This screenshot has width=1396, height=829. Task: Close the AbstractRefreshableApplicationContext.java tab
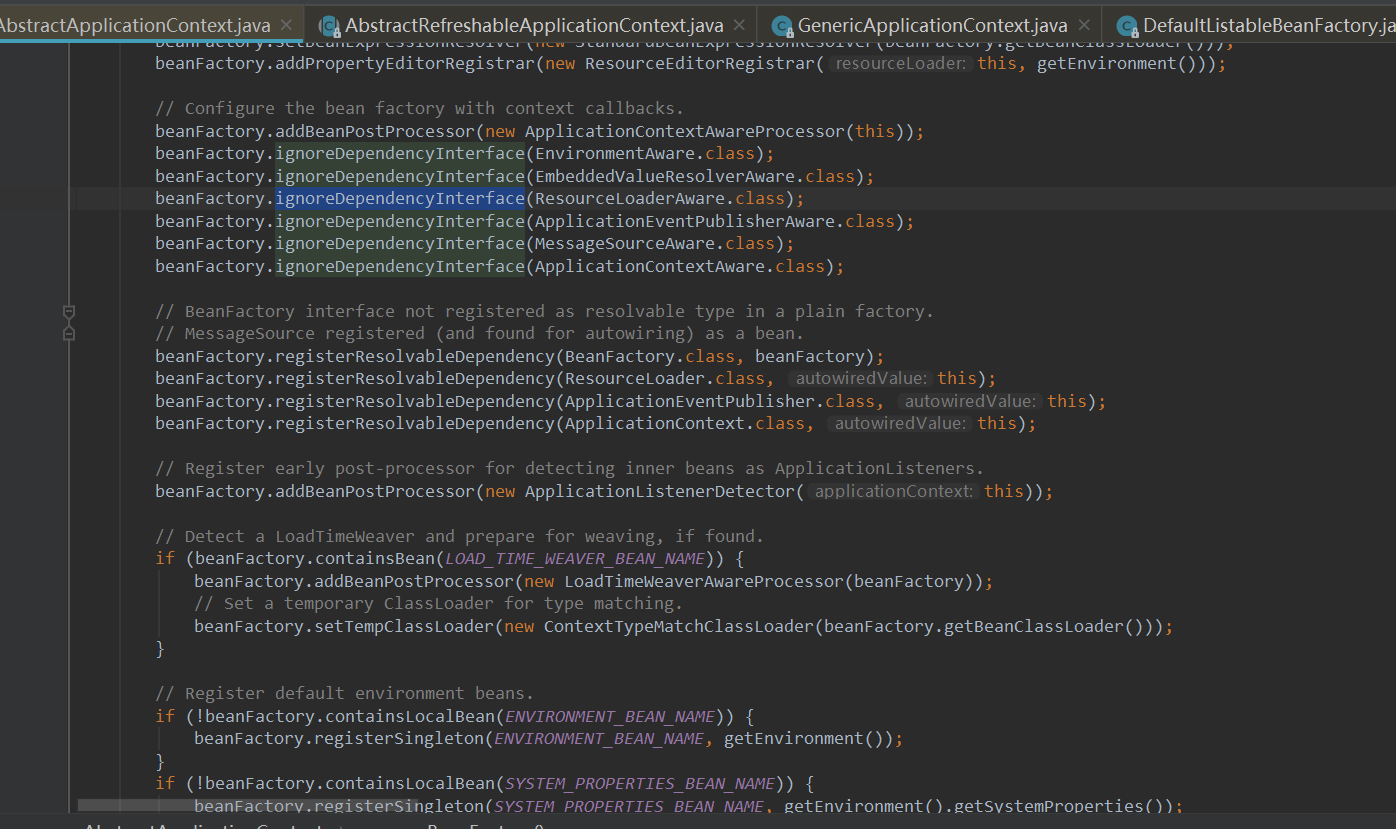(740, 25)
